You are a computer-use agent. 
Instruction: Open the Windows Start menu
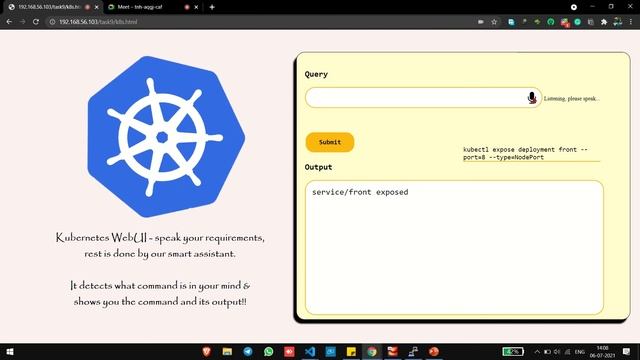(10, 351)
